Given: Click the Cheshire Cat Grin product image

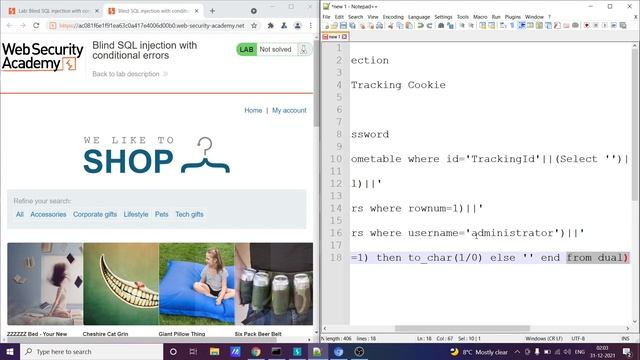Looking at the screenshot, I should pos(121,284).
